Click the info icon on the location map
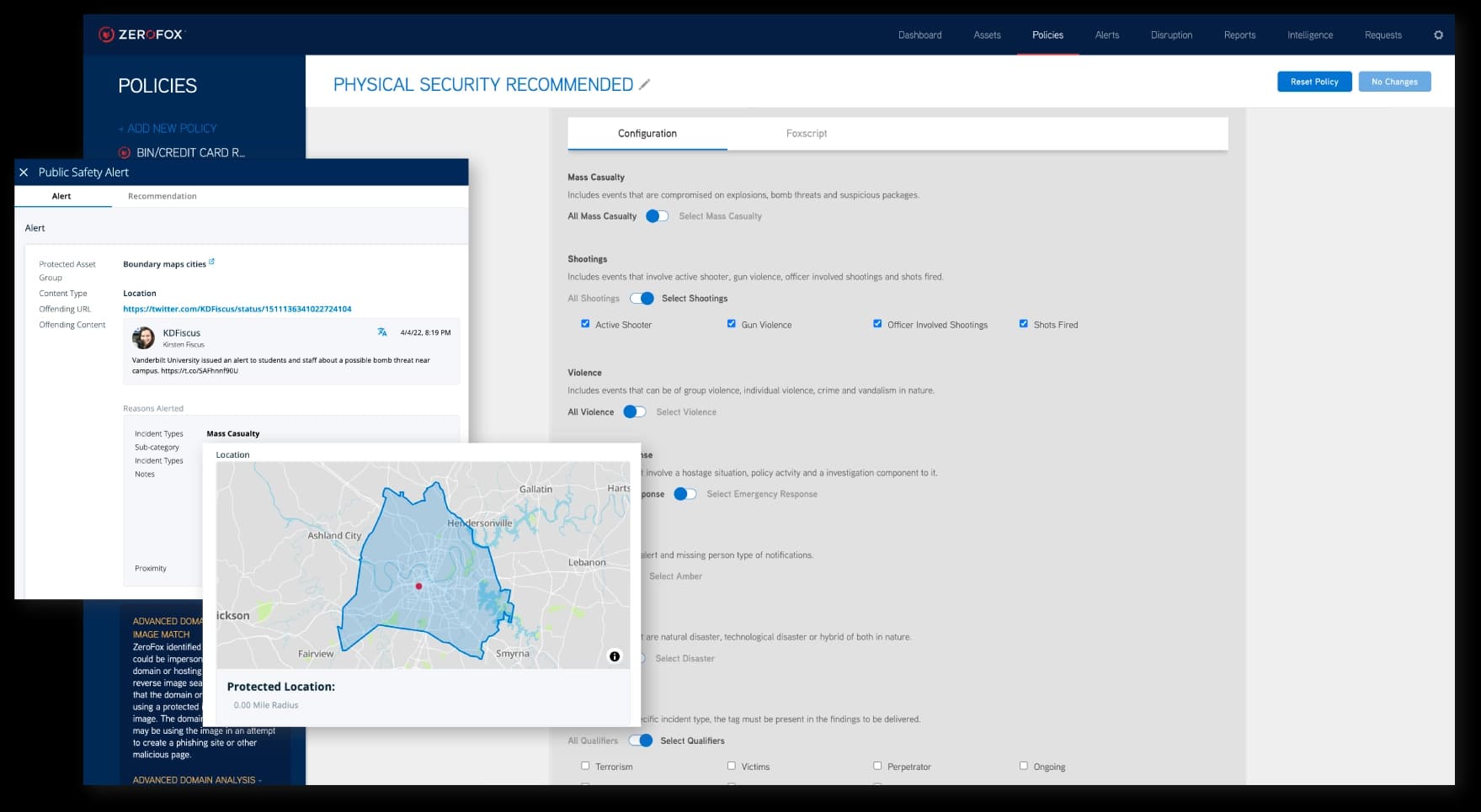 (x=614, y=655)
